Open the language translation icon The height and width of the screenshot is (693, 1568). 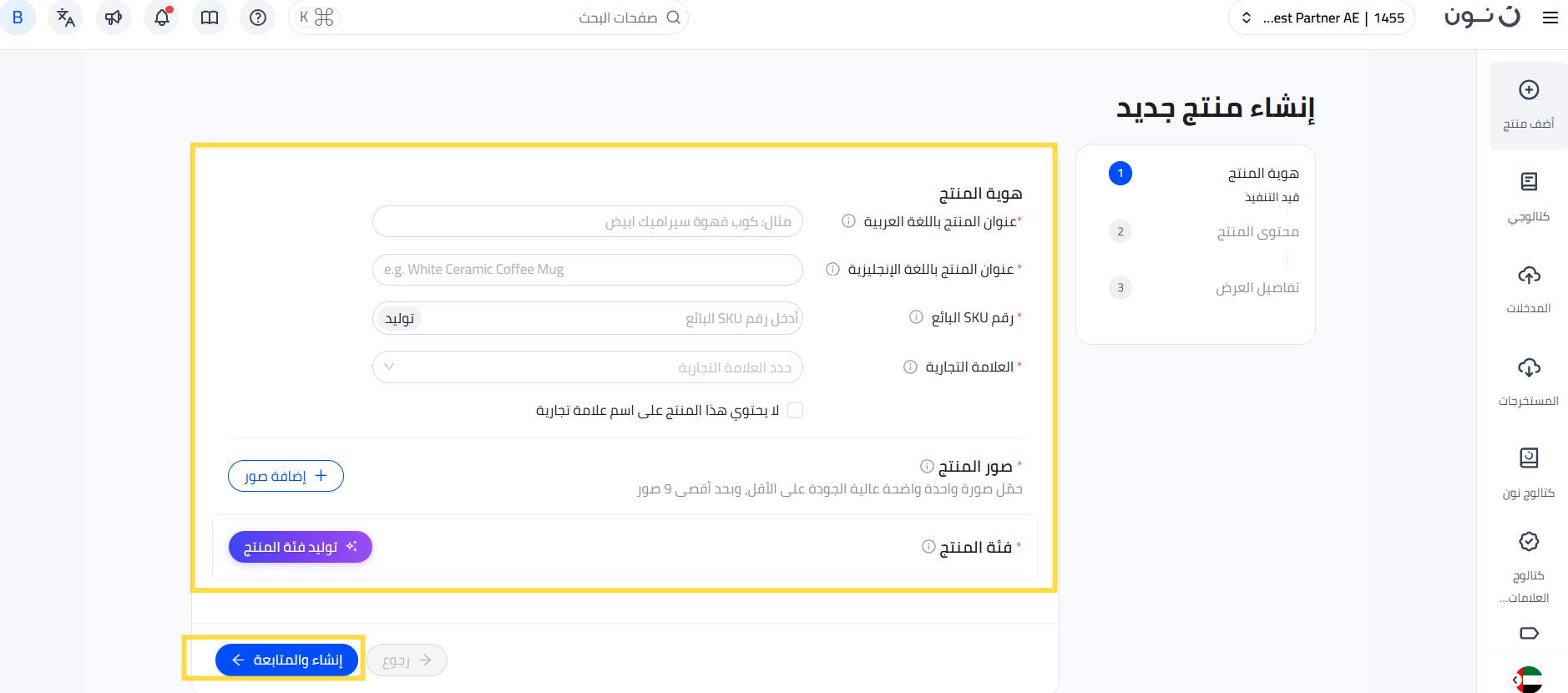point(66,18)
